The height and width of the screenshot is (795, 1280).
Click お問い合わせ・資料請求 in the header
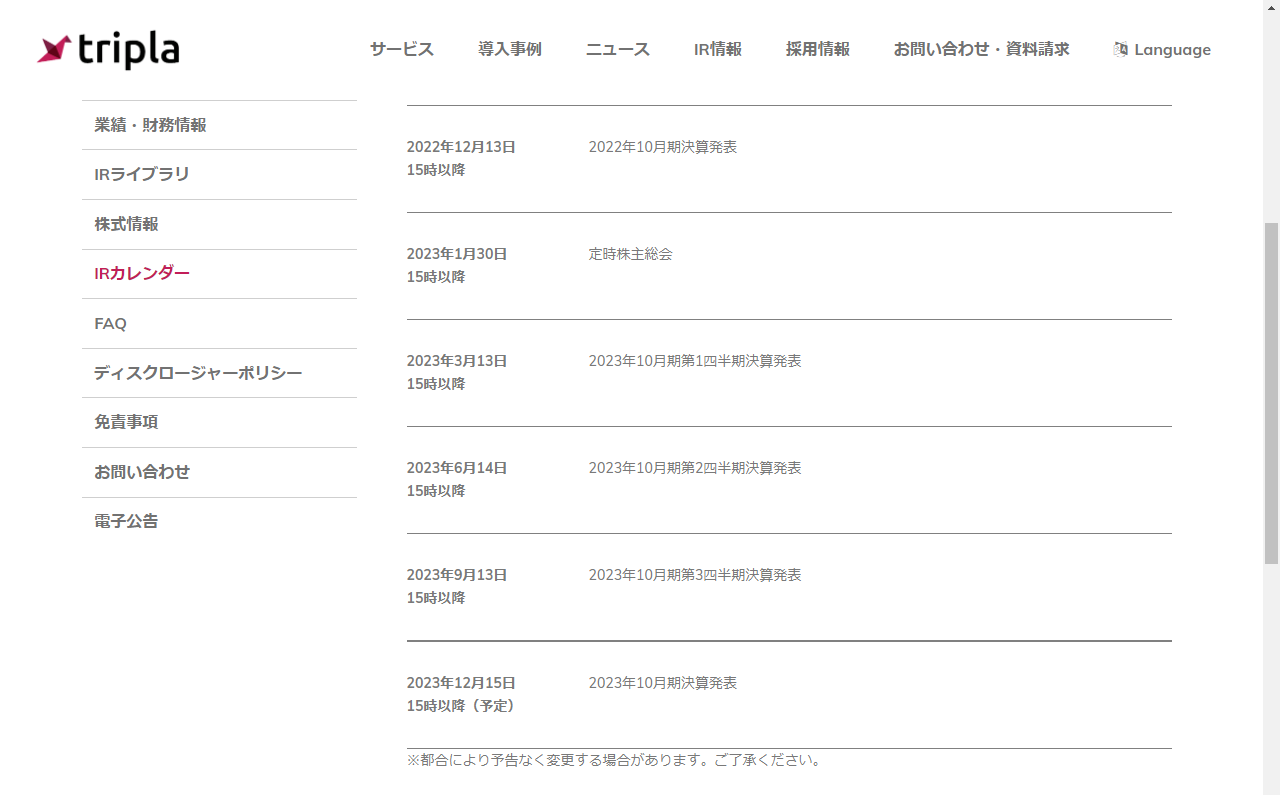(x=981, y=48)
